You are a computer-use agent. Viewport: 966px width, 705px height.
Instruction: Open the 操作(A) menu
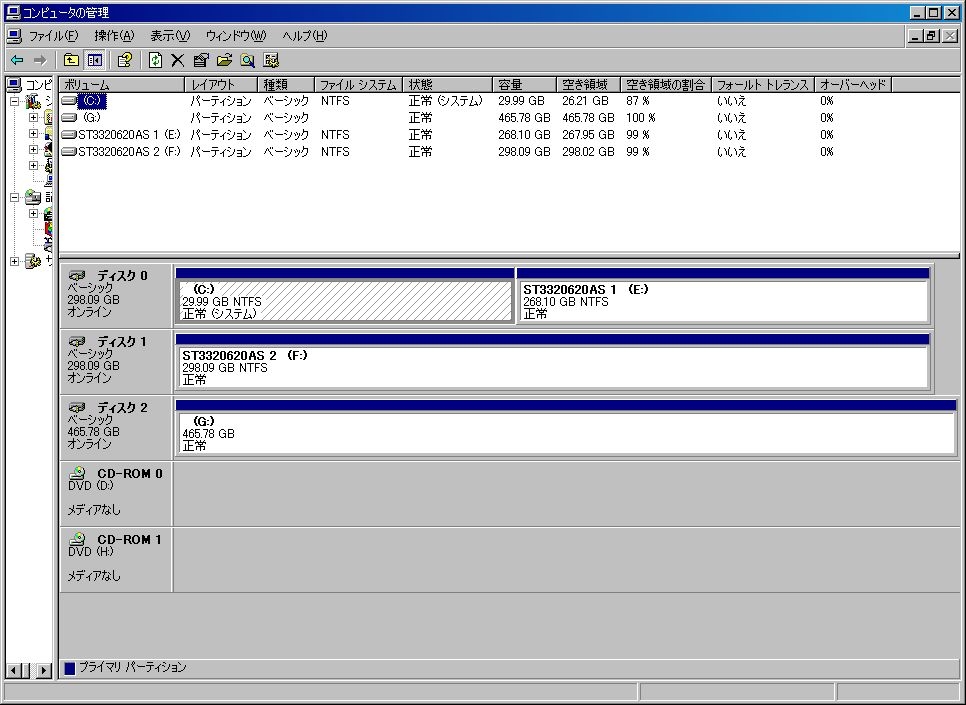[x=113, y=36]
